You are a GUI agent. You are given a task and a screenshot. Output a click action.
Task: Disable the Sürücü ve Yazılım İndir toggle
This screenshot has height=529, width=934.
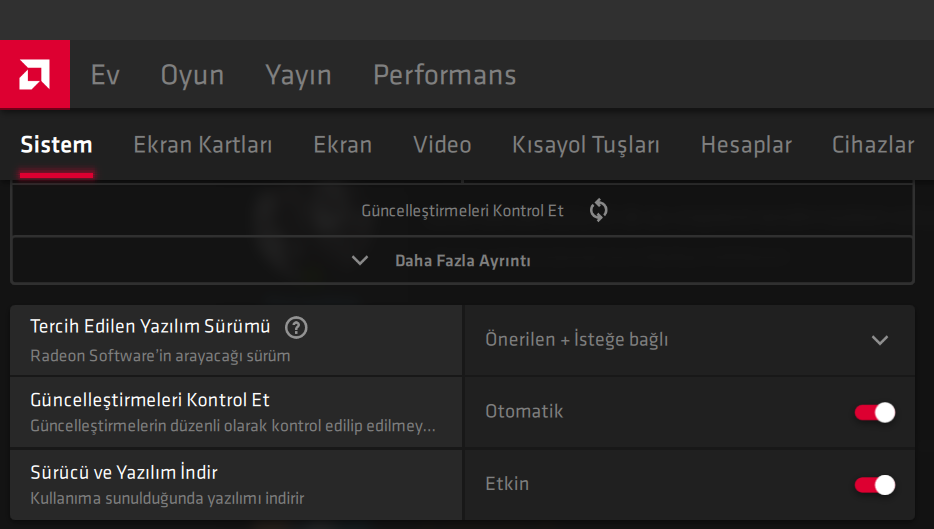(874, 485)
